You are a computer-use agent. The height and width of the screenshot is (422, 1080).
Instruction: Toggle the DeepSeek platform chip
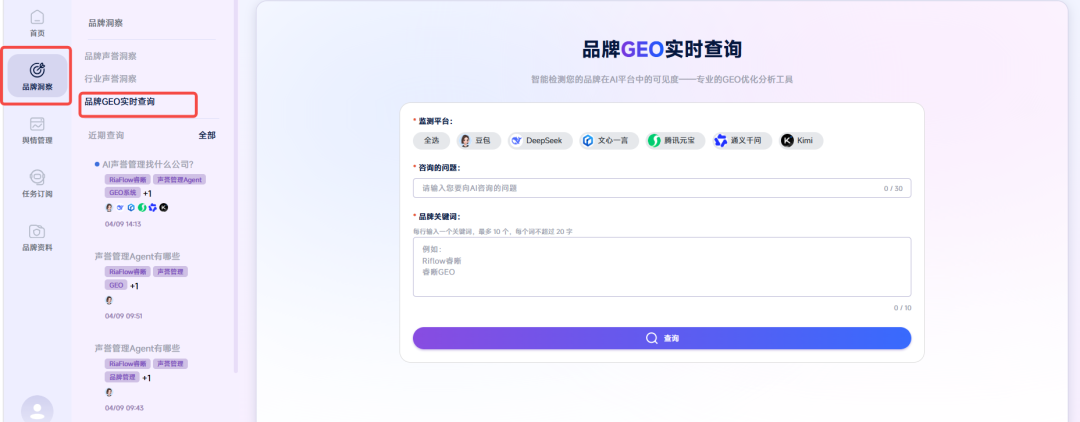(540, 141)
